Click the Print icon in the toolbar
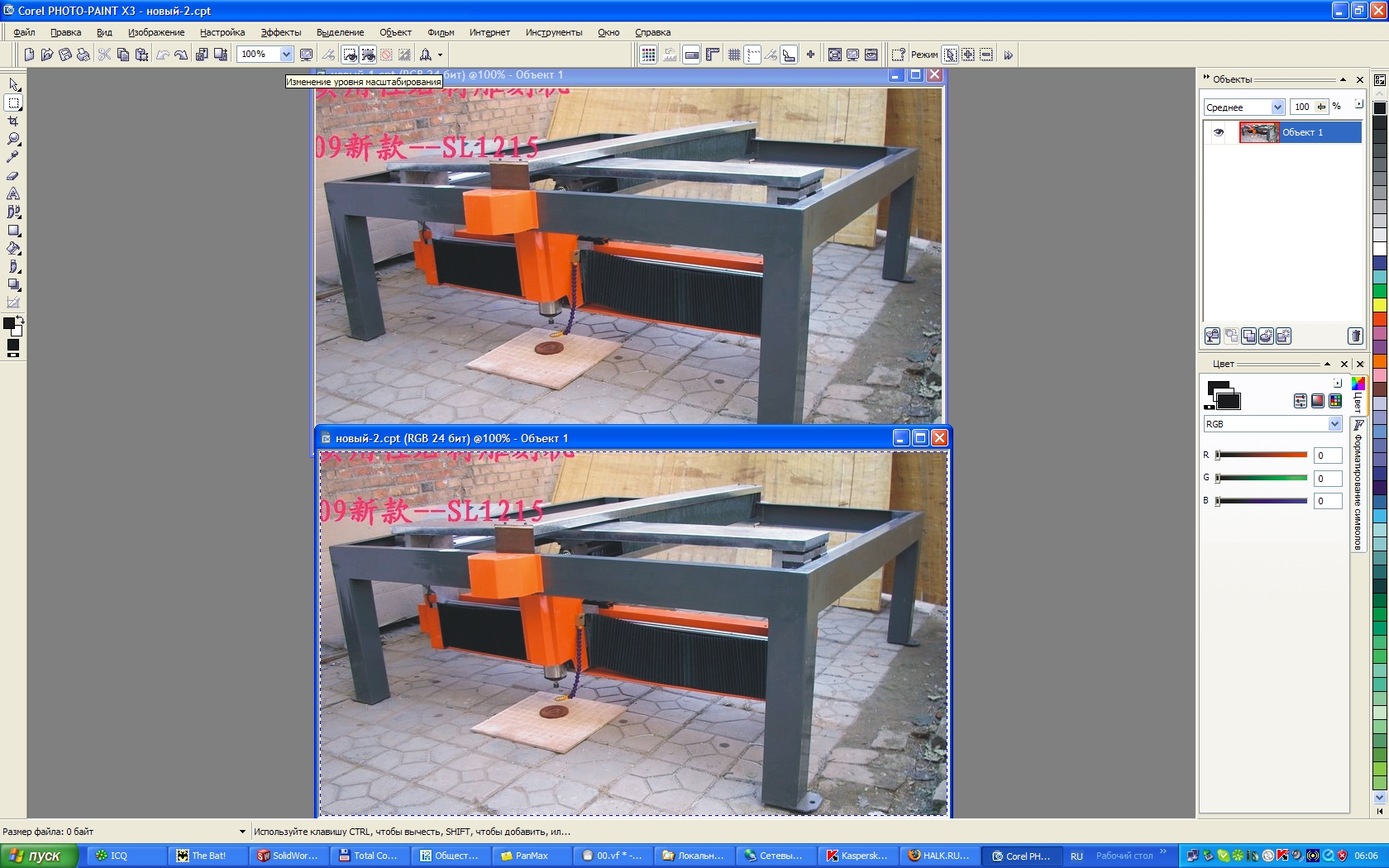 point(84,55)
